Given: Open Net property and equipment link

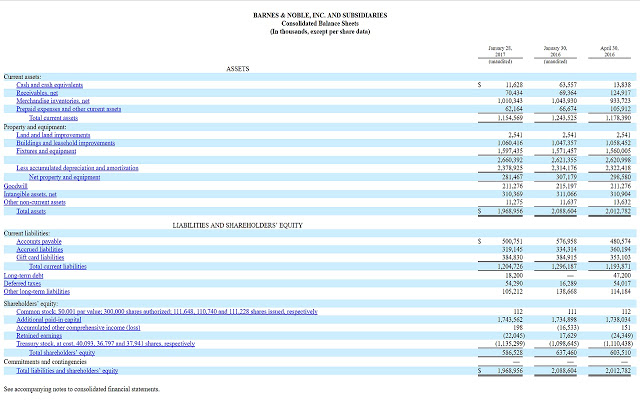Looking at the screenshot, I should tap(64, 177).
